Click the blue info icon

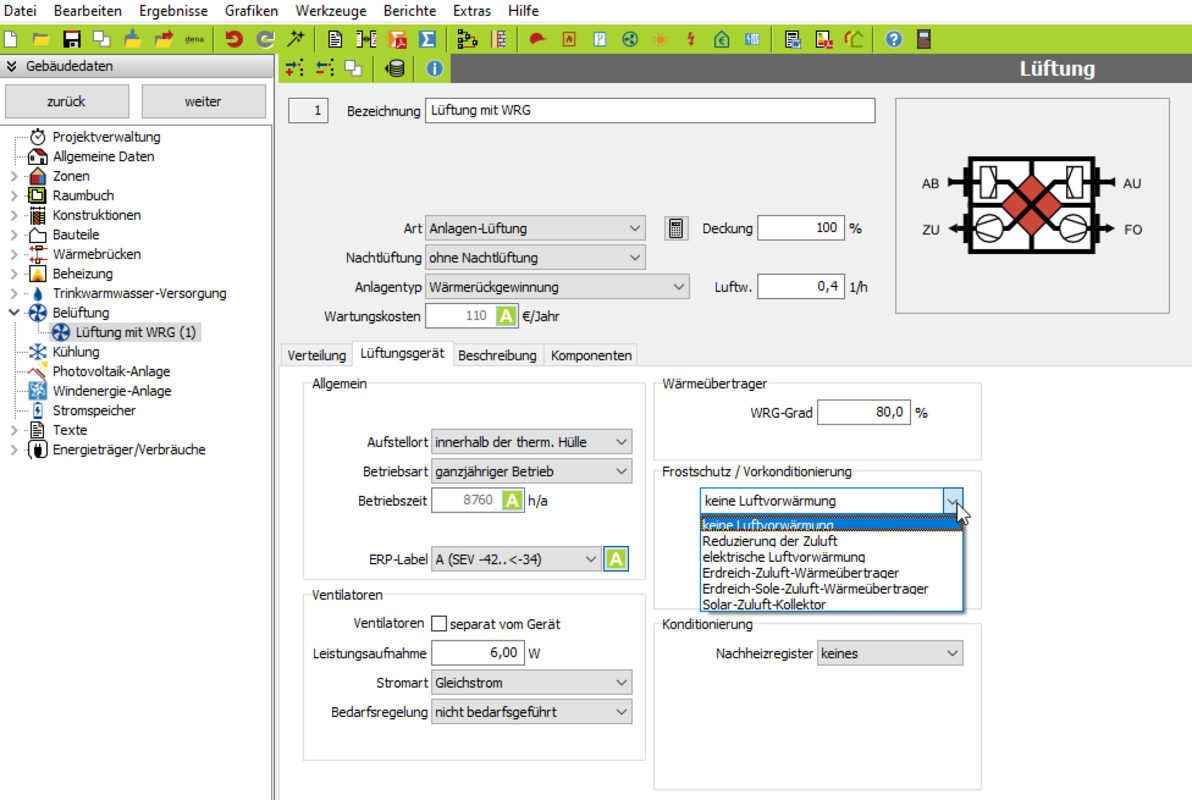pos(434,68)
